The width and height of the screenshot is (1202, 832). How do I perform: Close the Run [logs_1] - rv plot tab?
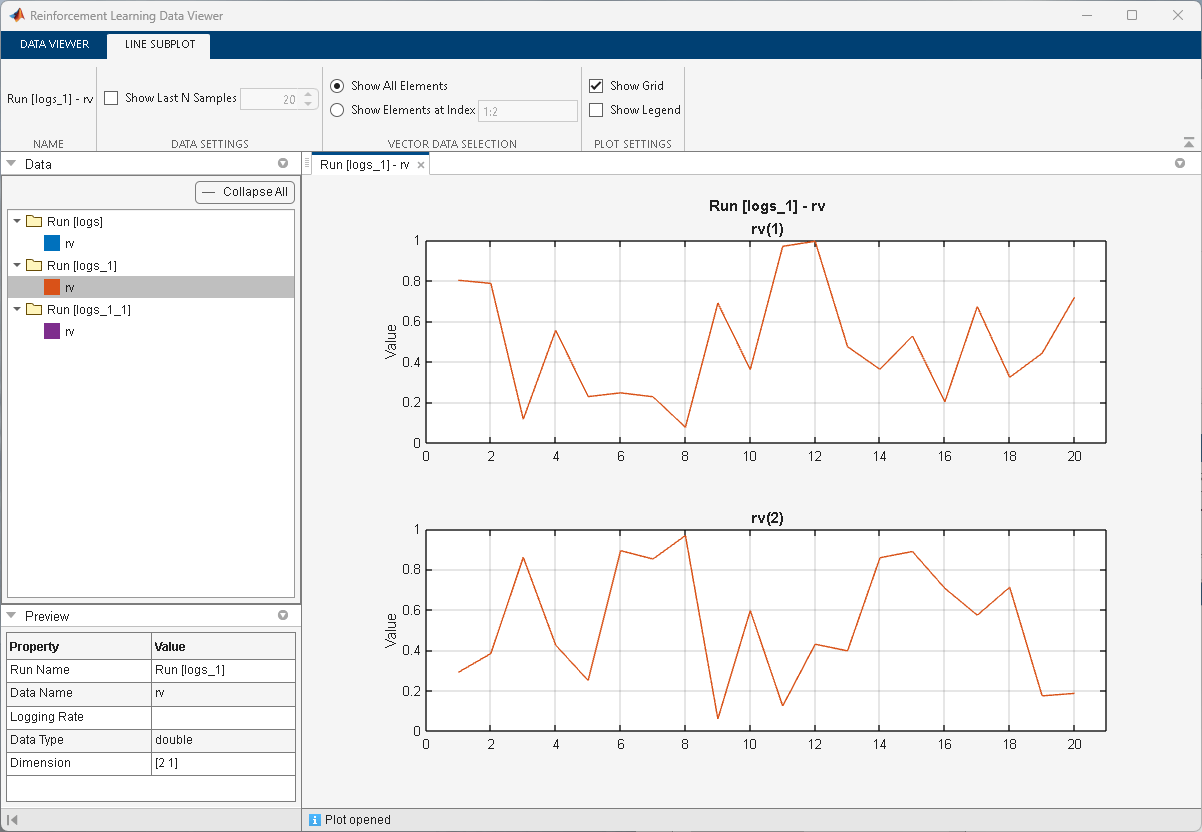point(421,165)
